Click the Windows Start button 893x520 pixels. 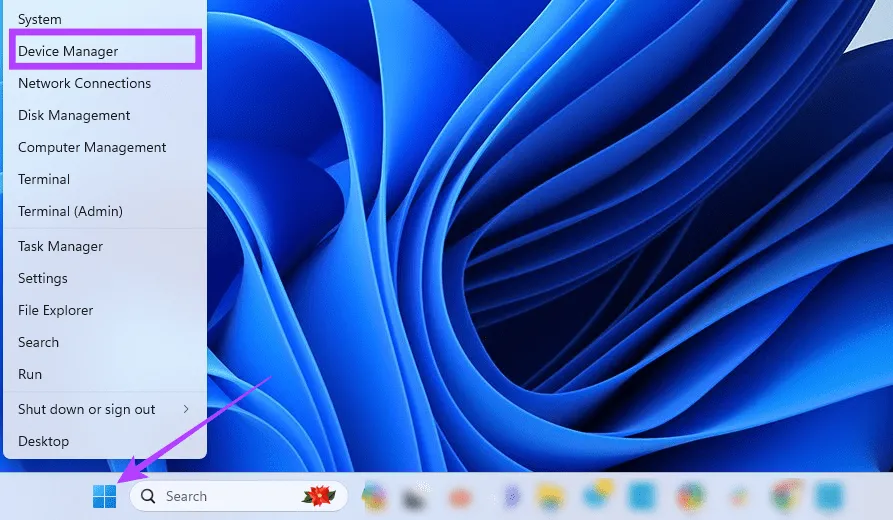click(104, 496)
